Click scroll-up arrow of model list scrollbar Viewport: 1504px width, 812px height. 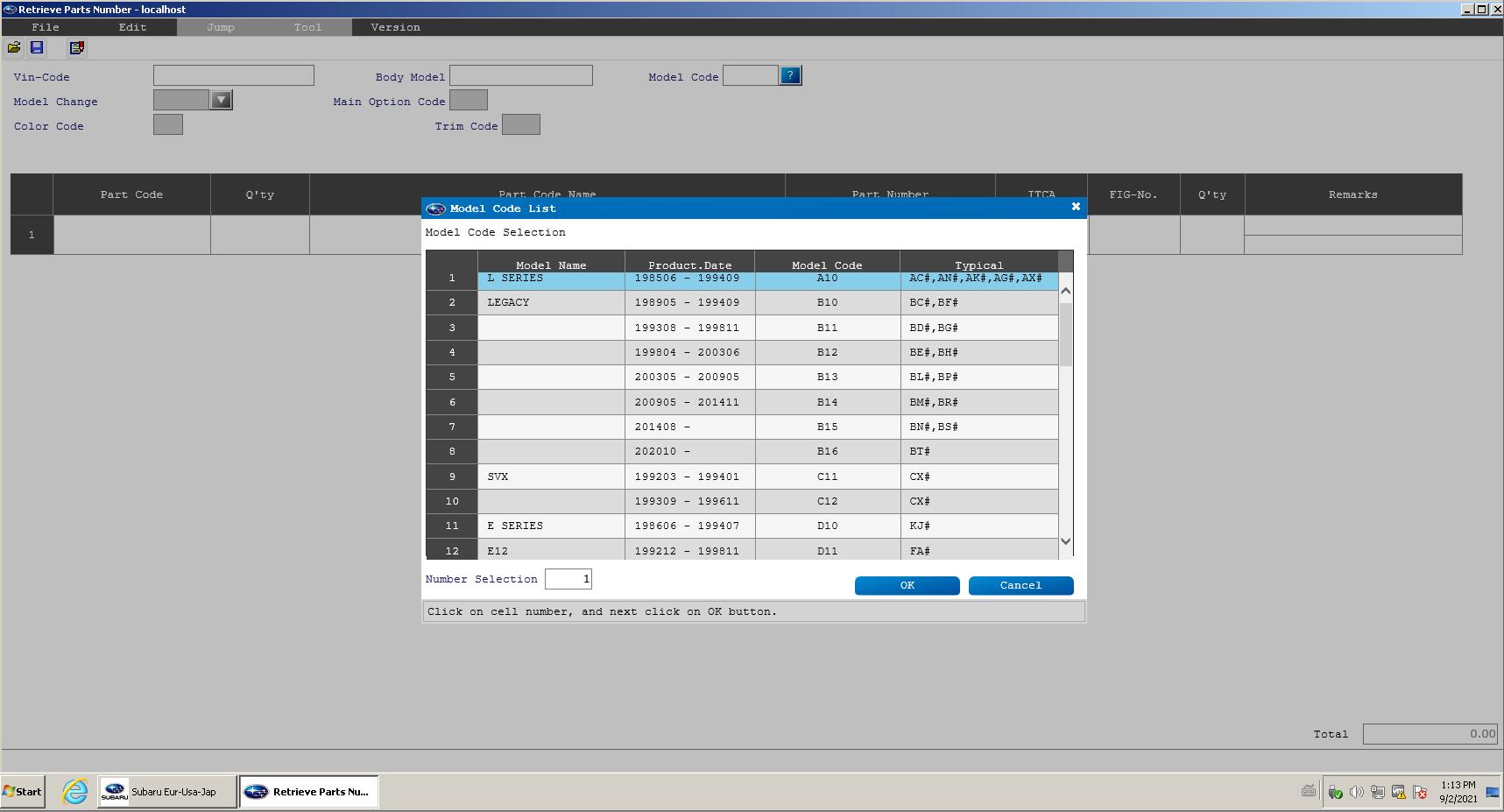tap(1066, 291)
